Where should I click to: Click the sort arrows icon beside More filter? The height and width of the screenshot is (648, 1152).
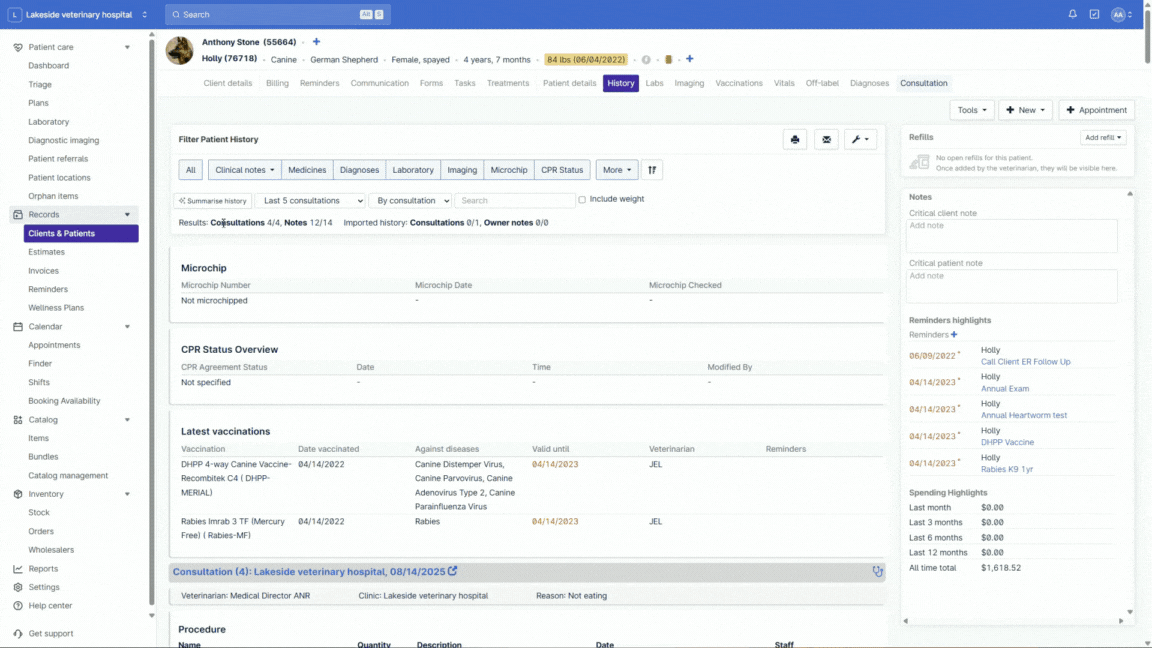(x=653, y=169)
